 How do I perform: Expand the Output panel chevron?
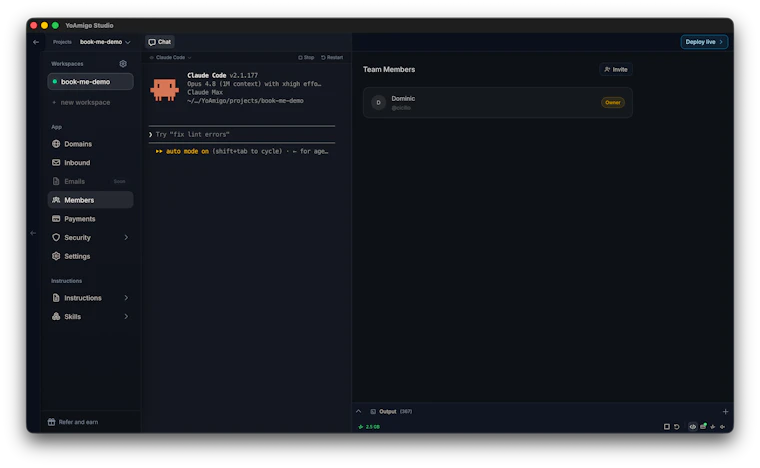tap(359, 411)
